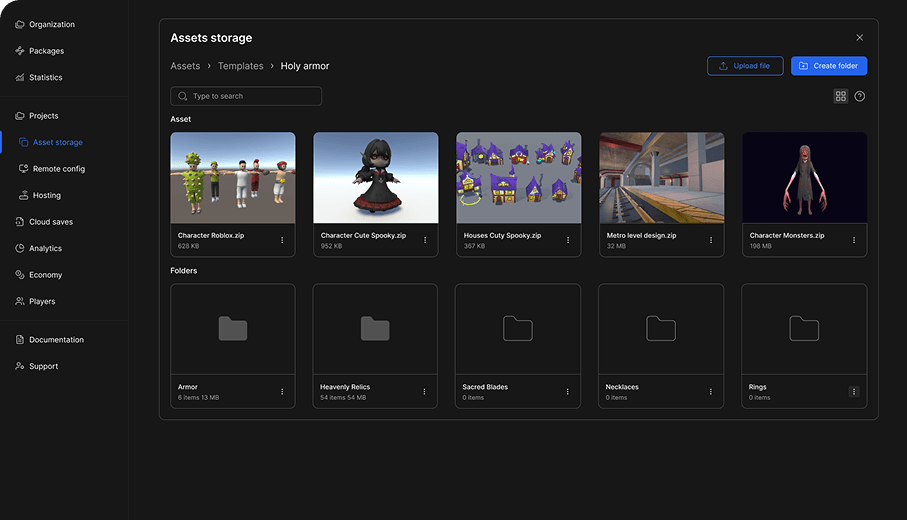Screen dimensions: 907x520
Task: Click the Packages sidebar icon
Action: (x=20, y=51)
